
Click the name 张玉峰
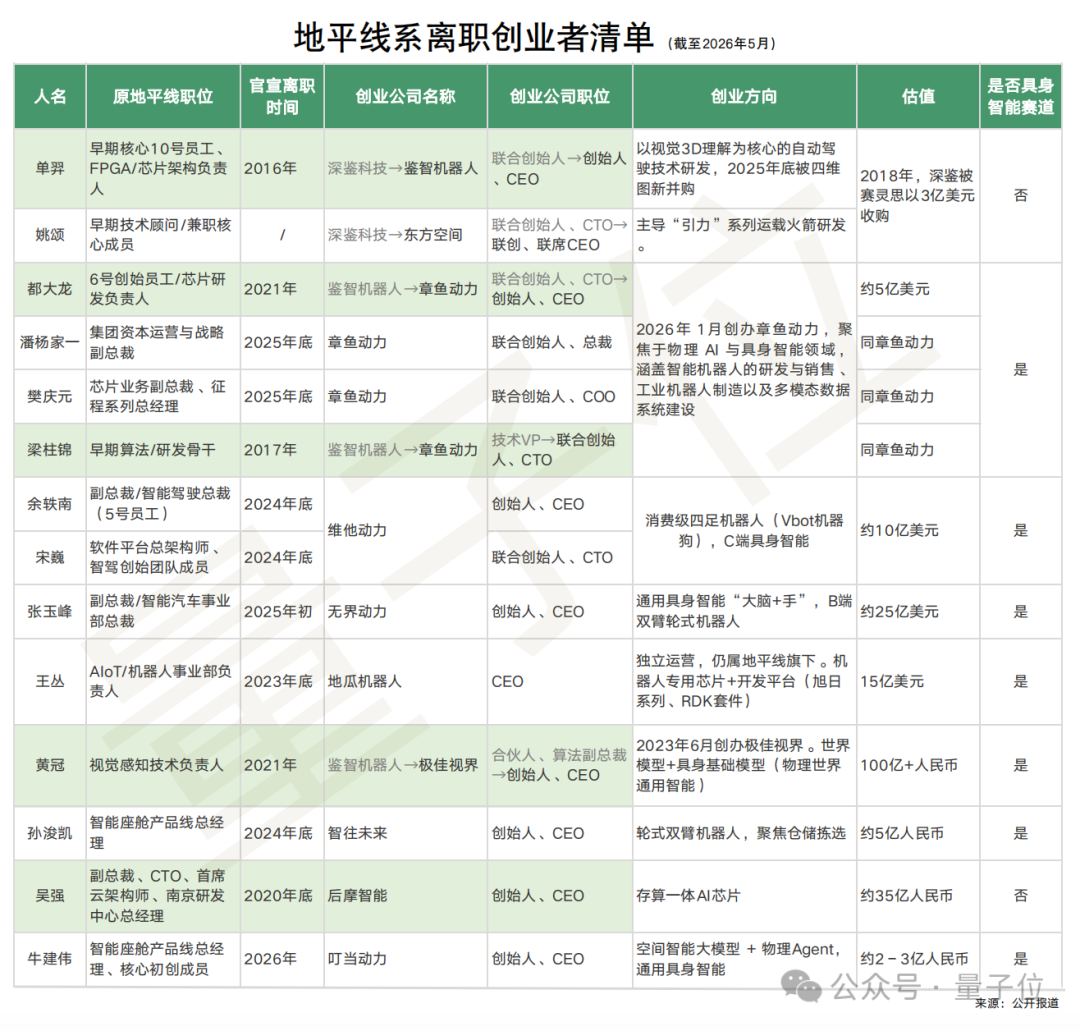coord(50,612)
